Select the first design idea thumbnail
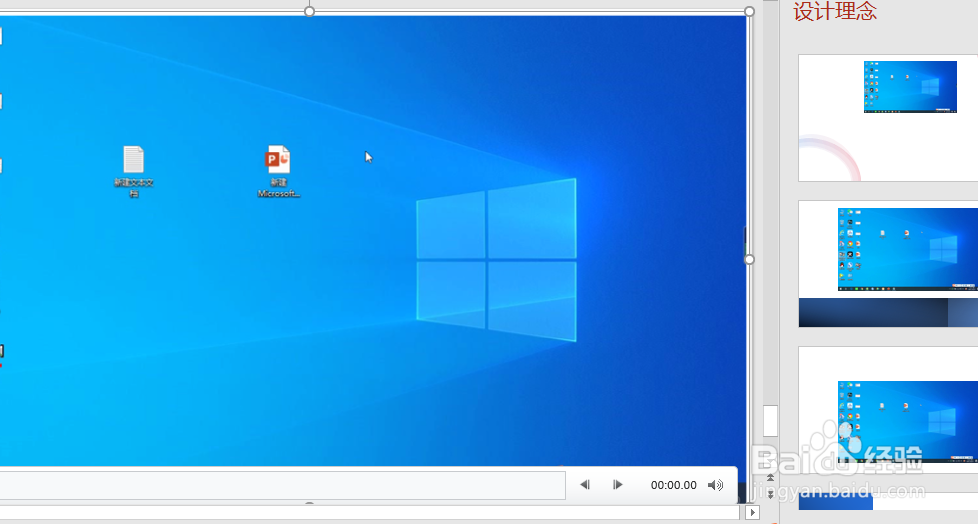The height and width of the screenshot is (524, 978). tap(888, 118)
